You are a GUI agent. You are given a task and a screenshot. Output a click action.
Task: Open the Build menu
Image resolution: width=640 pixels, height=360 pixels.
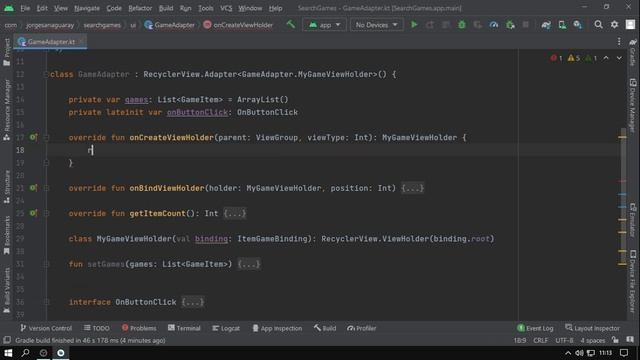click(166, 8)
